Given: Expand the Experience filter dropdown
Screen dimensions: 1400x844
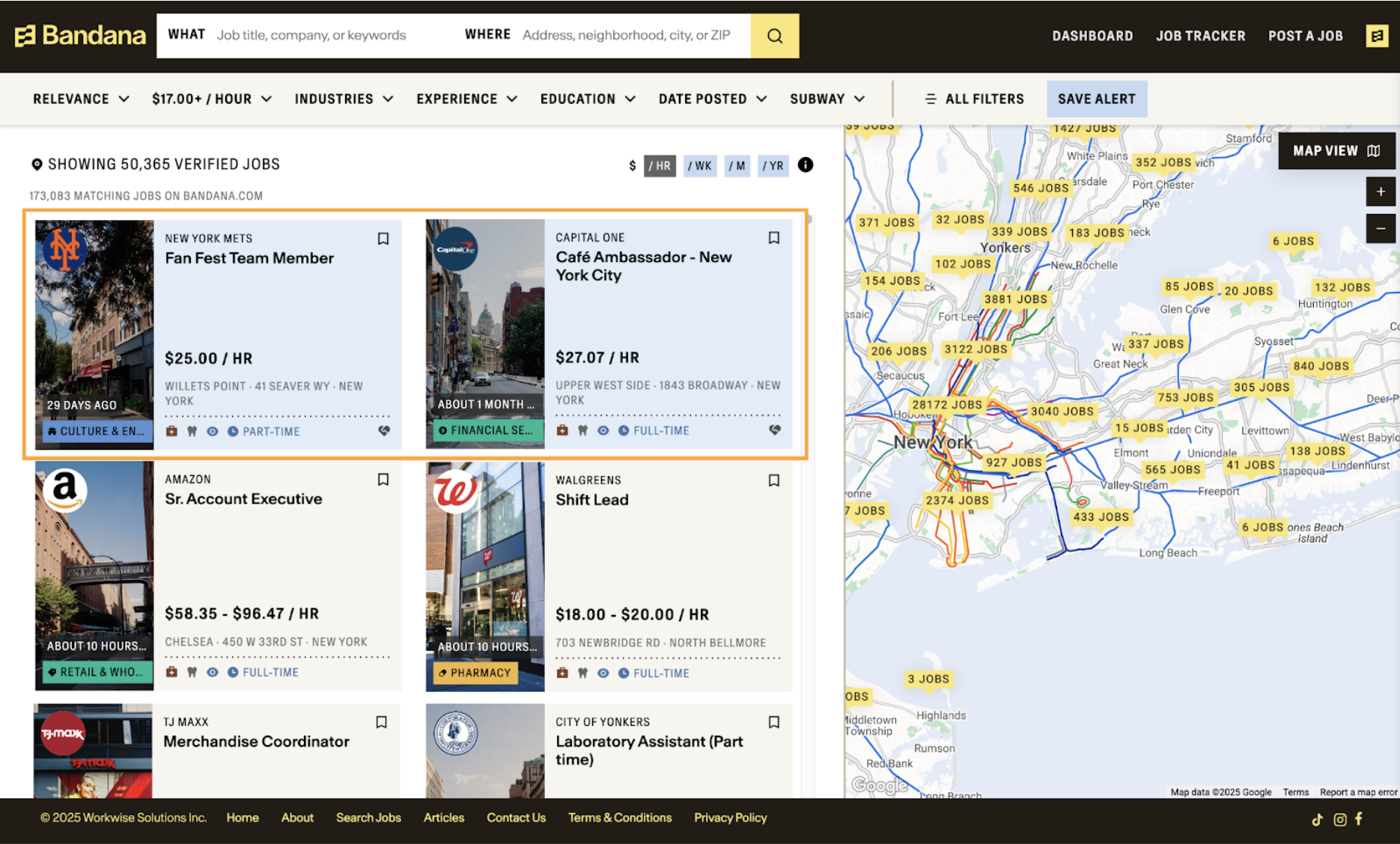Looking at the screenshot, I should tap(466, 99).
